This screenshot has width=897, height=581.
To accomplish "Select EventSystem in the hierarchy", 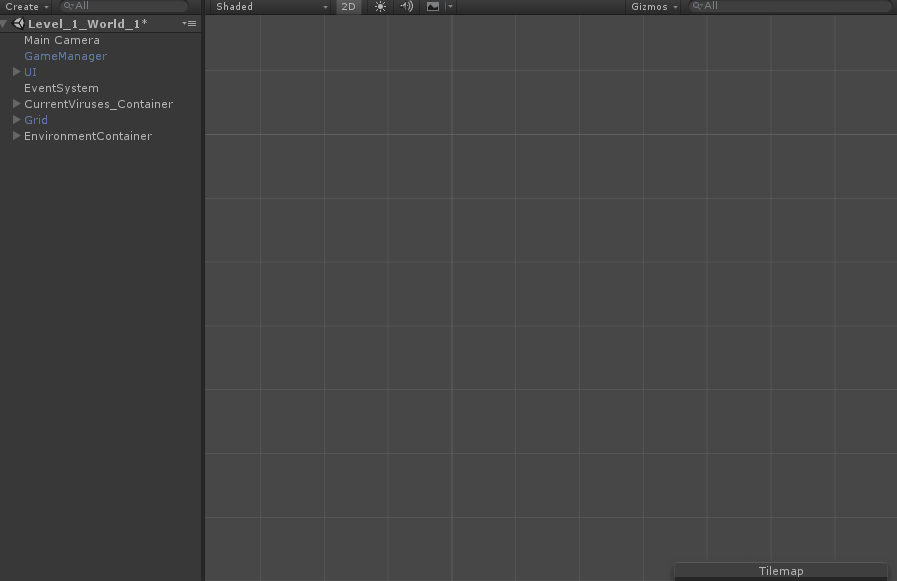I will click(61, 88).
